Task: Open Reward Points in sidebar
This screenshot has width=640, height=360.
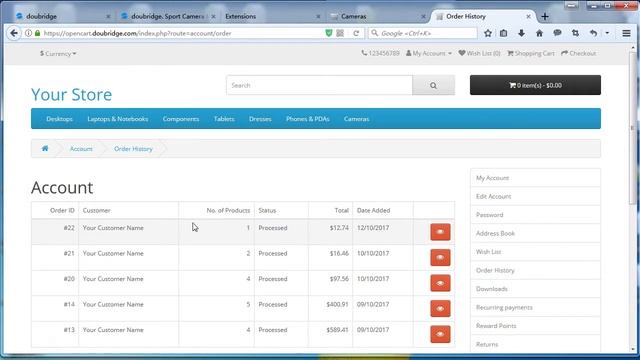Action: pos(535,326)
